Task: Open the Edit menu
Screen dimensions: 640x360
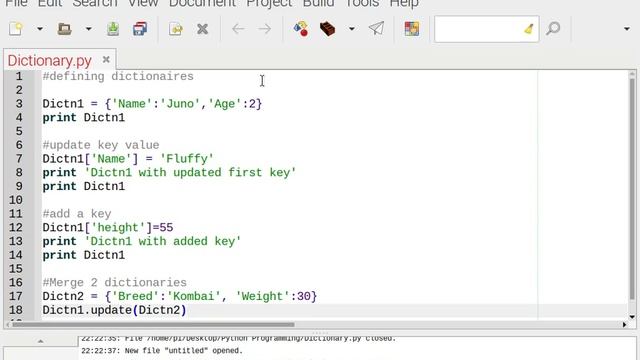Action: 50,3
